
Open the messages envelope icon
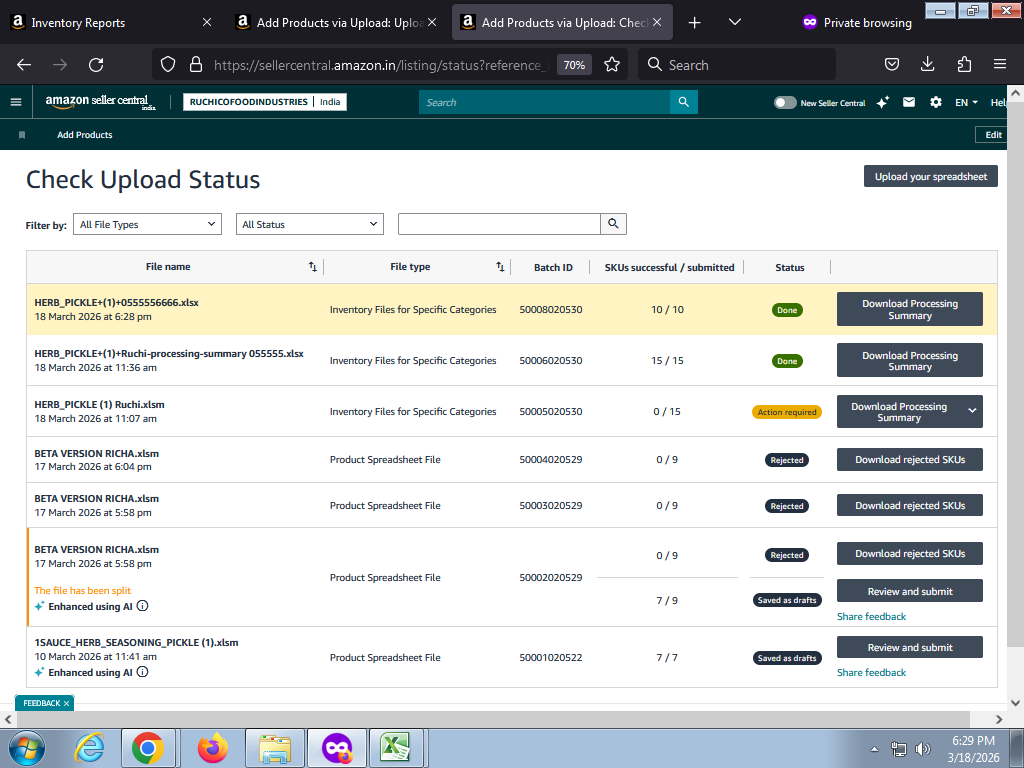click(x=909, y=102)
